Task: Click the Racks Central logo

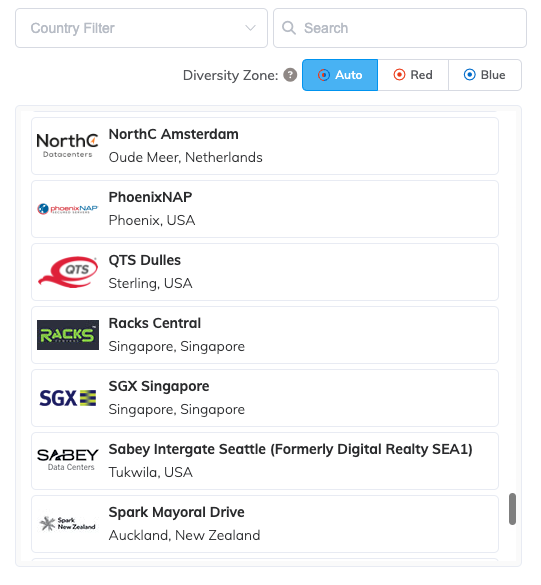Action: pos(68,335)
